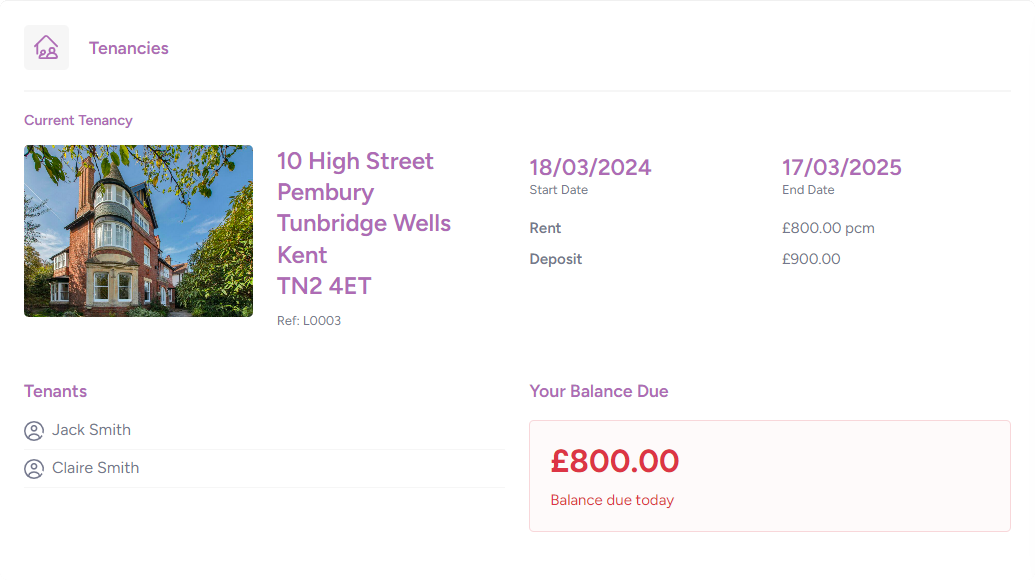Select Claire Smith's user avatar icon

click(x=34, y=469)
